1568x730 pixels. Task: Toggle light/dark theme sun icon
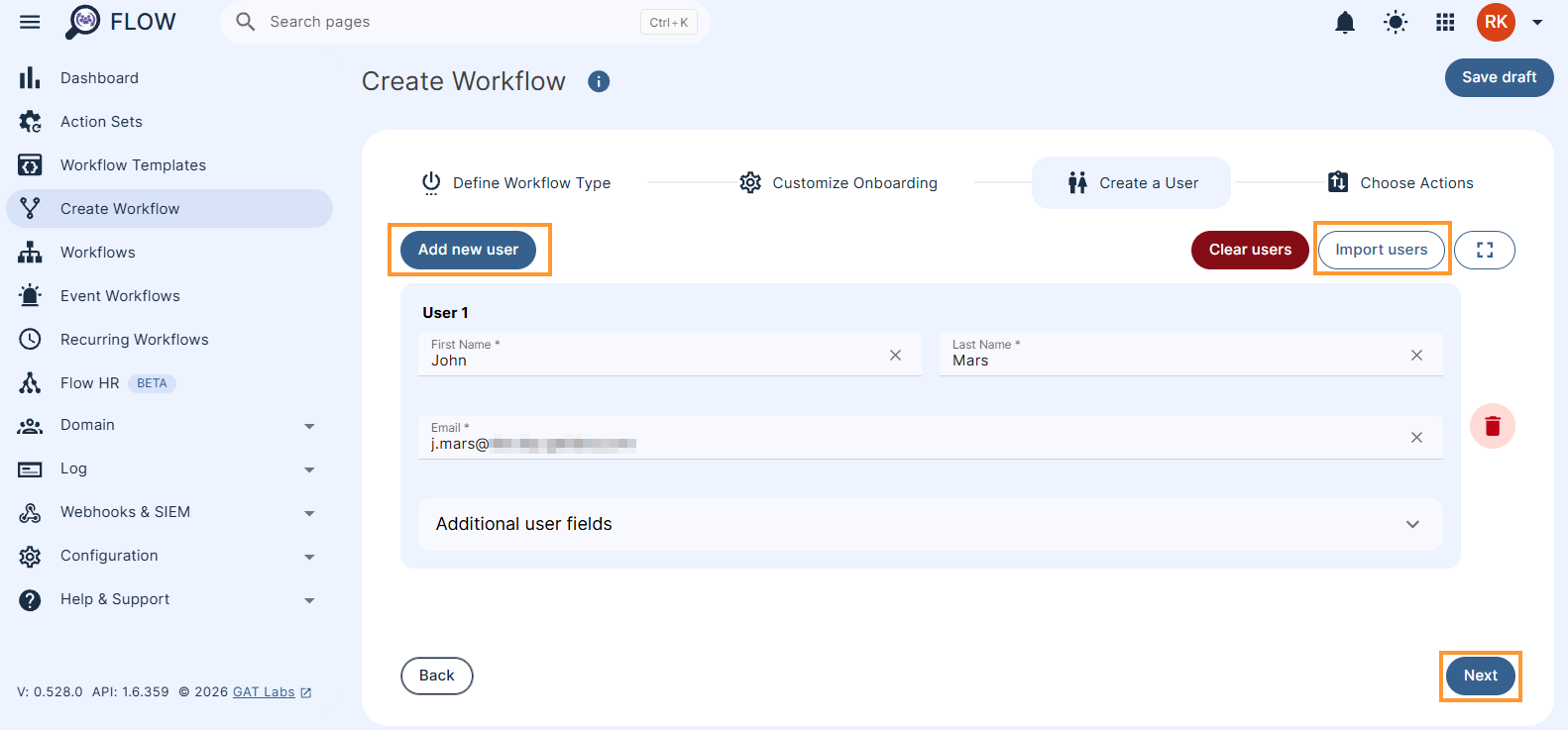coord(1396,22)
